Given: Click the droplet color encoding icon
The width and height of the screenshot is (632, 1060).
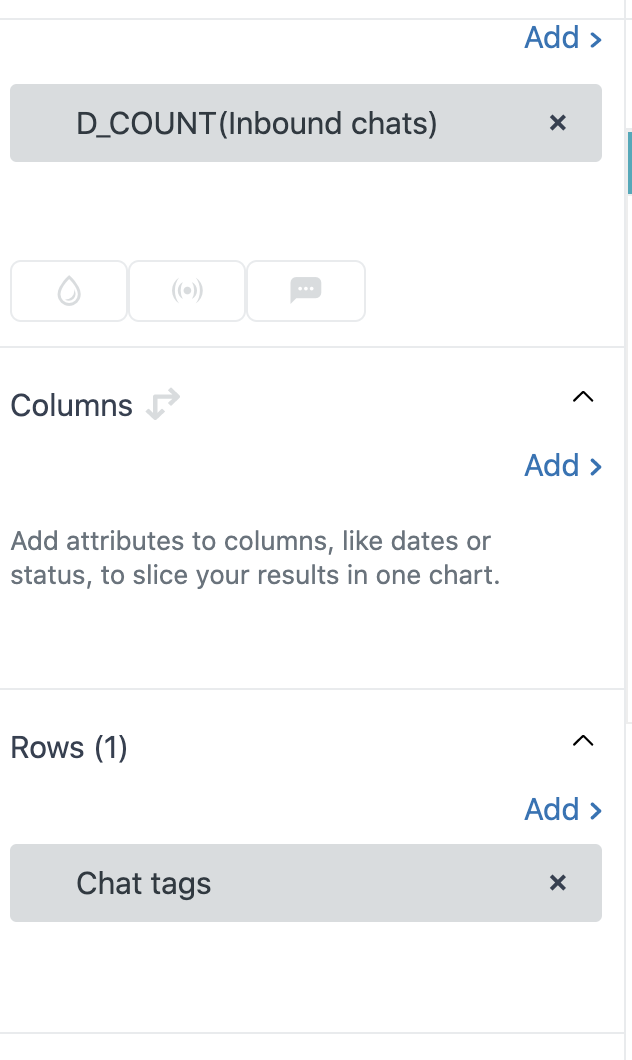Looking at the screenshot, I should (x=69, y=291).
